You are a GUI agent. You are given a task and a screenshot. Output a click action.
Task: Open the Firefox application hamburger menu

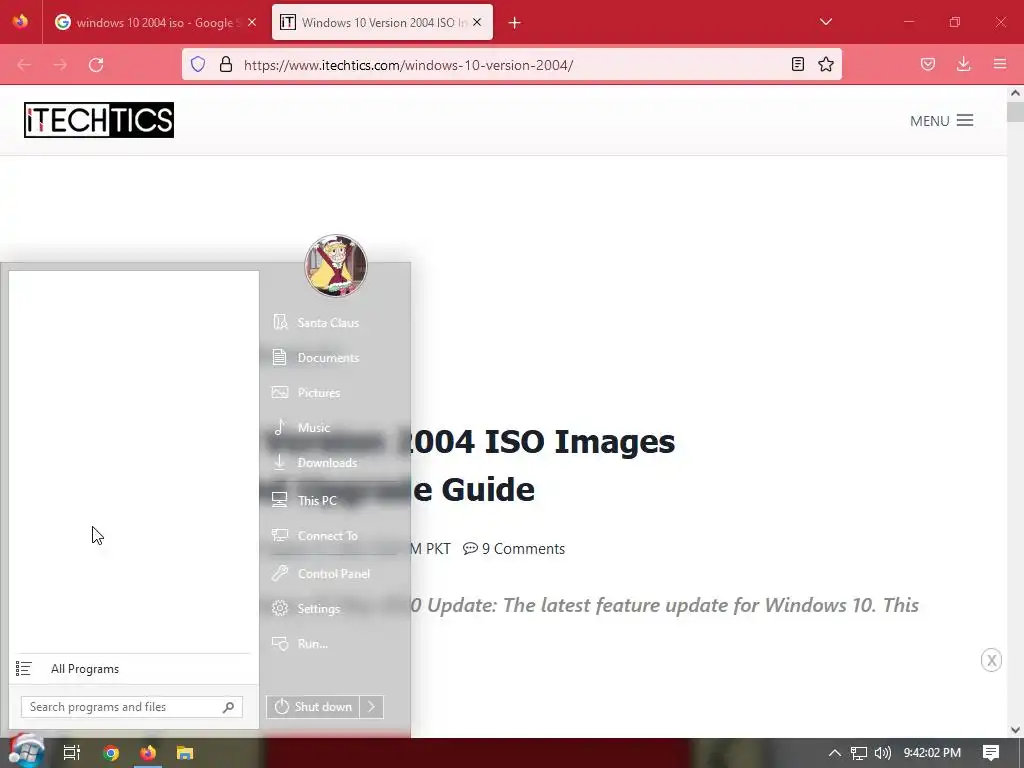[1000, 64]
